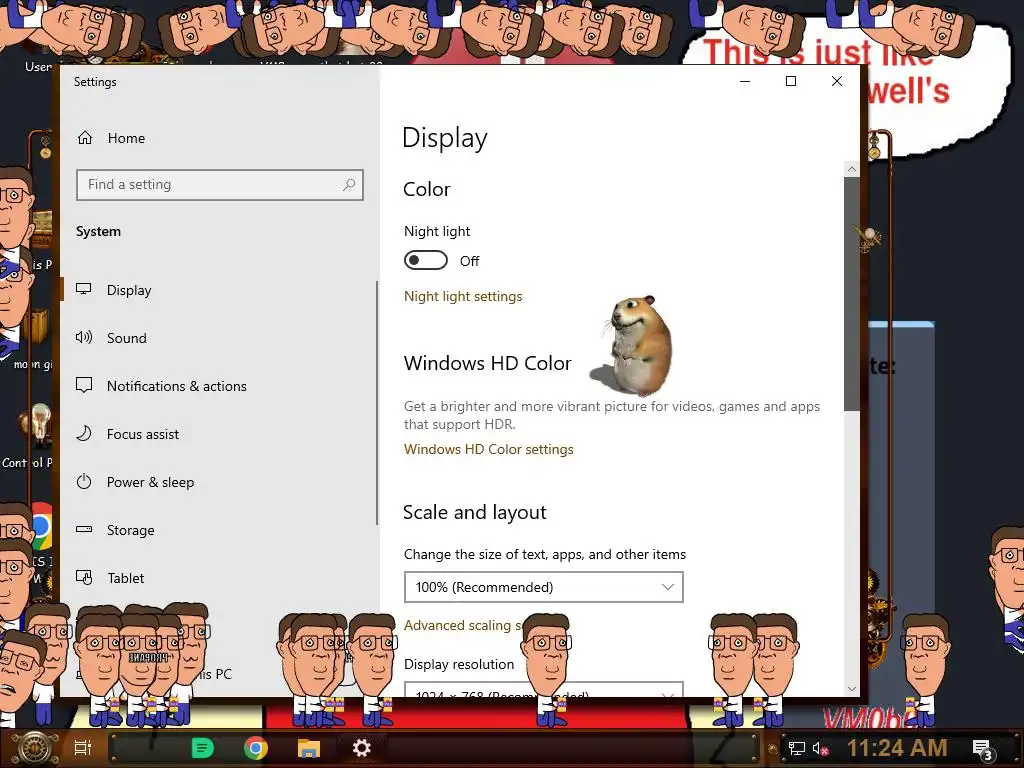Click the Notifications & actions icon

pyautogui.click(x=84, y=385)
